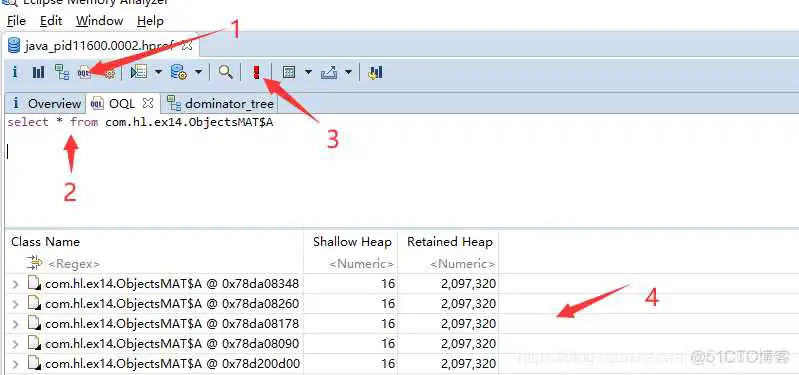Click the Regex filter icon
This screenshot has width=799, height=375.
(35, 263)
